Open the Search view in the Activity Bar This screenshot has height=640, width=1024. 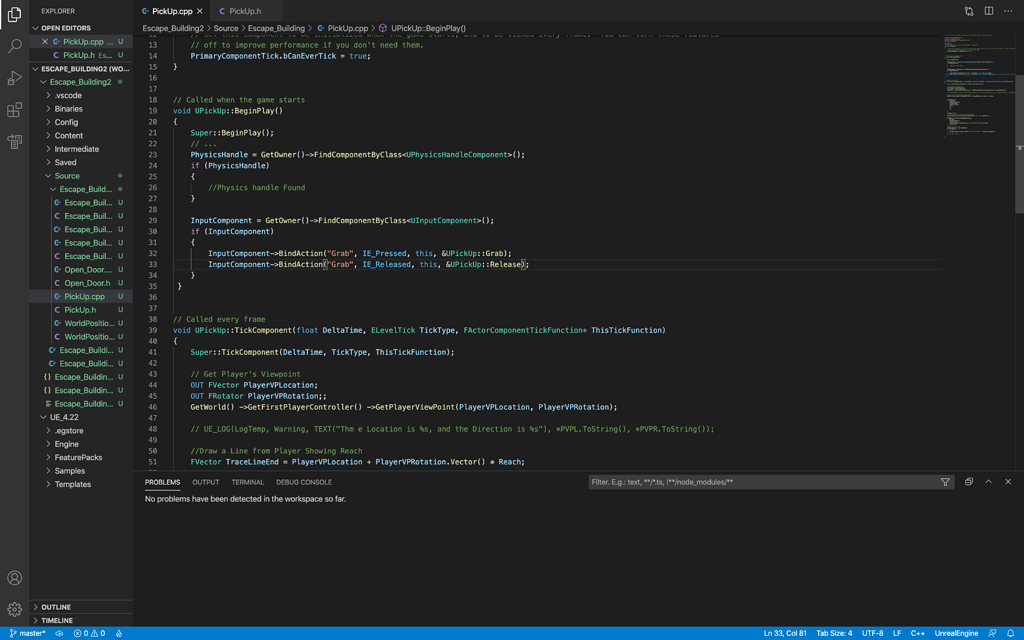[x=14, y=45]
